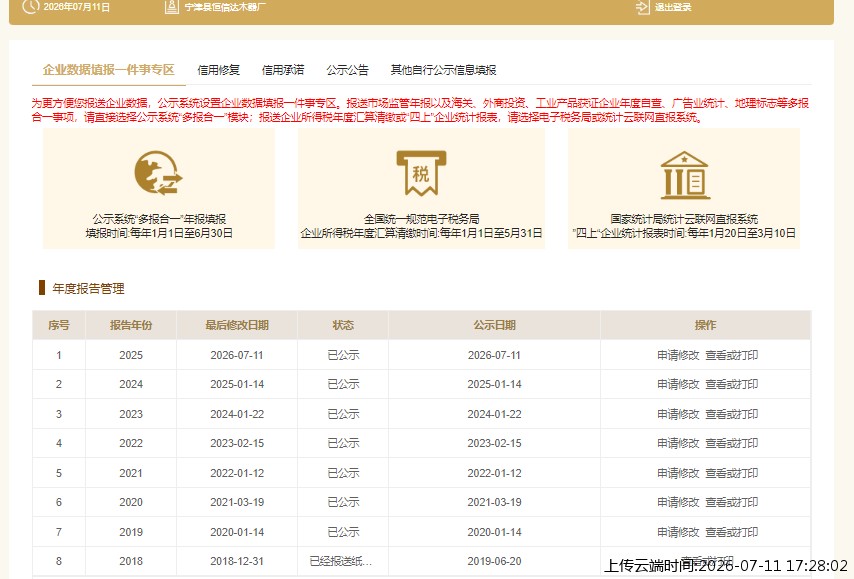Open 公示系统"多报合一"年报填报 card text
This screenshot has width=854, height=579.
[x=159, y=219]
